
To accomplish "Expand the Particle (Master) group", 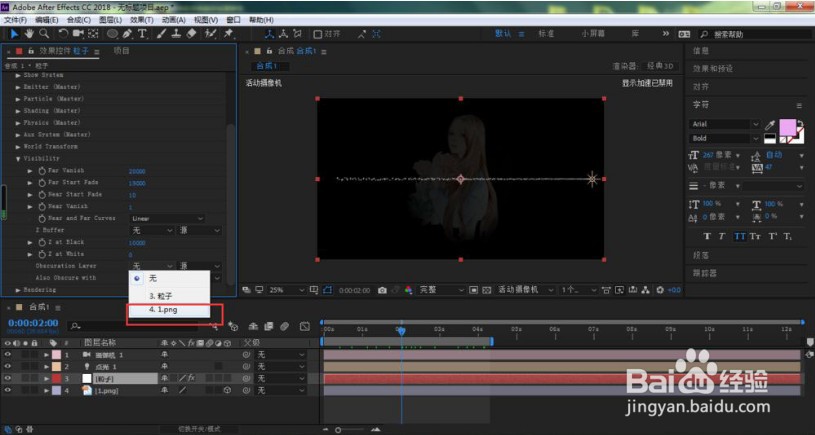I will tap(18, 99).
